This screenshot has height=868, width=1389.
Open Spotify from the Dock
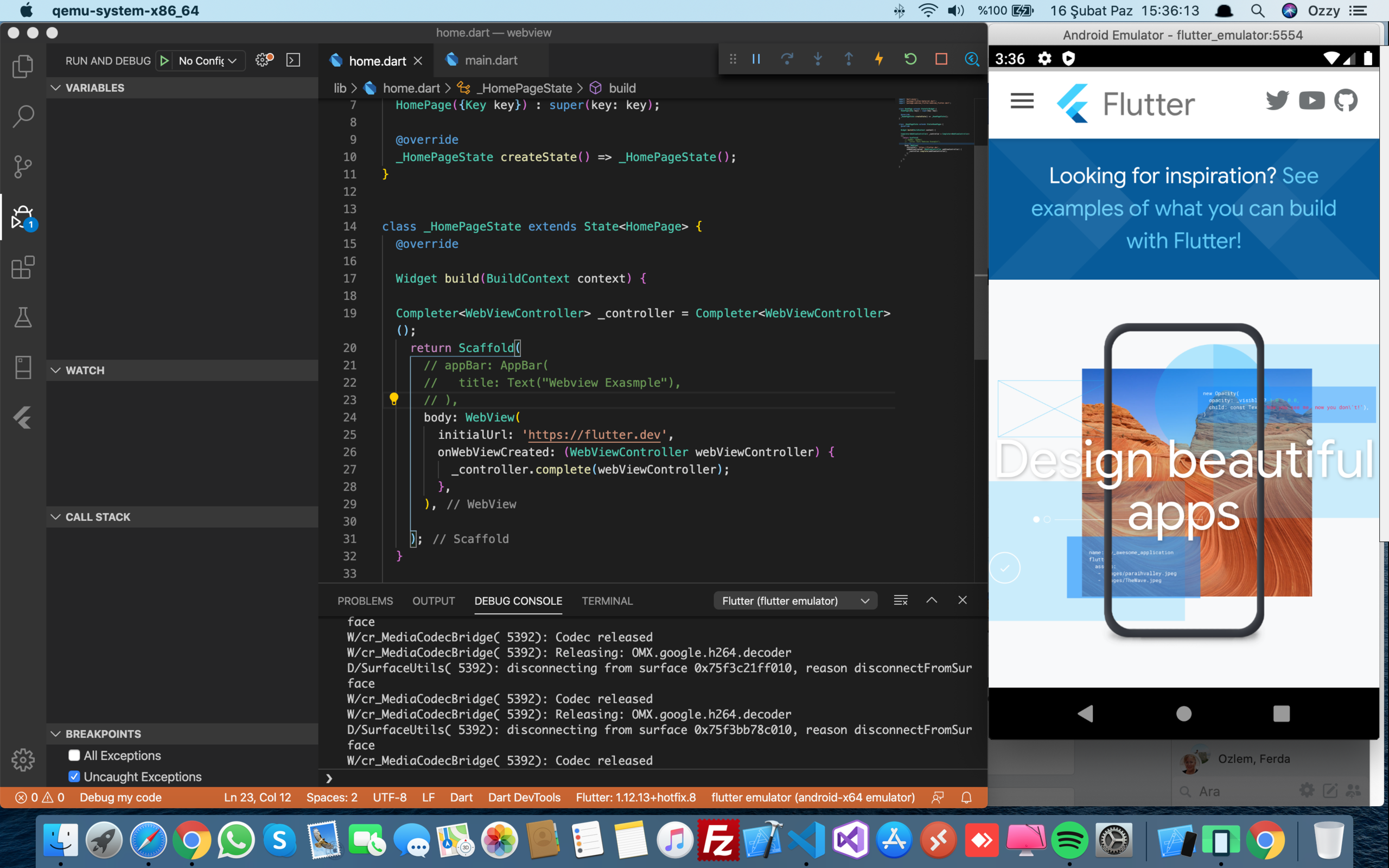[1069, 840]
